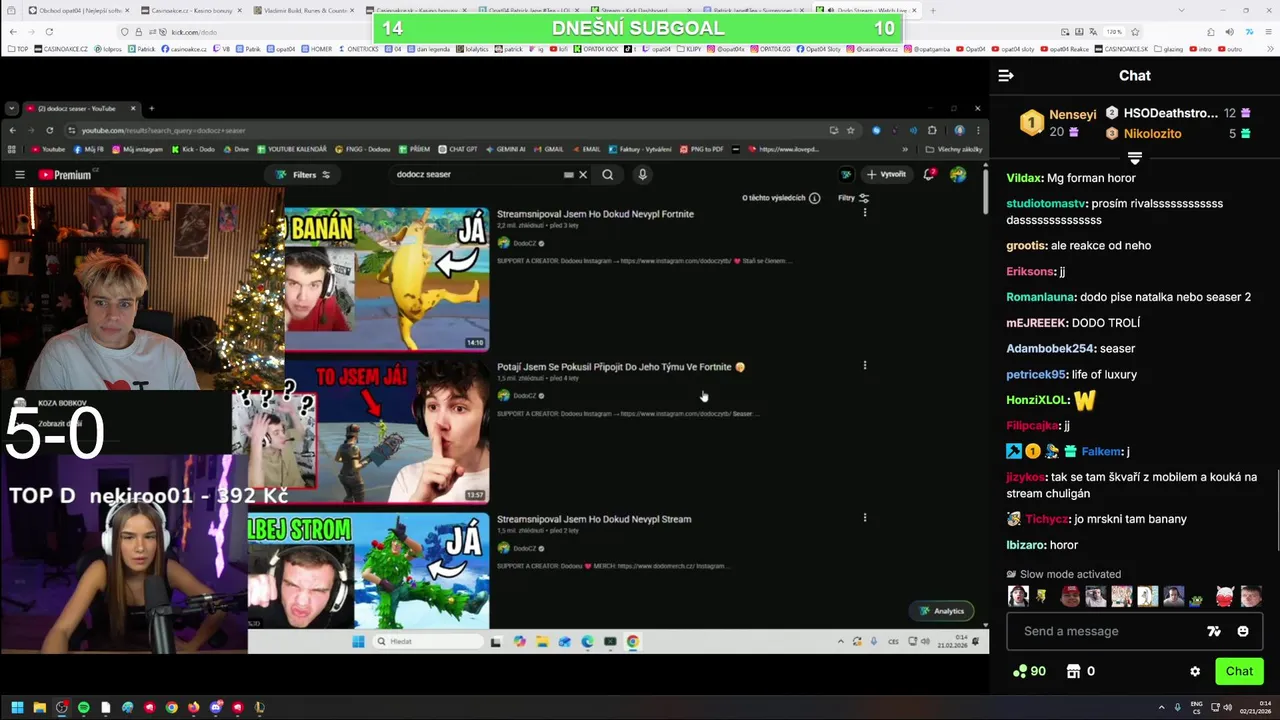The image size is (1280, 720).
Task: Open new tab in inner YouTube browser
Action: pos(151,108)
